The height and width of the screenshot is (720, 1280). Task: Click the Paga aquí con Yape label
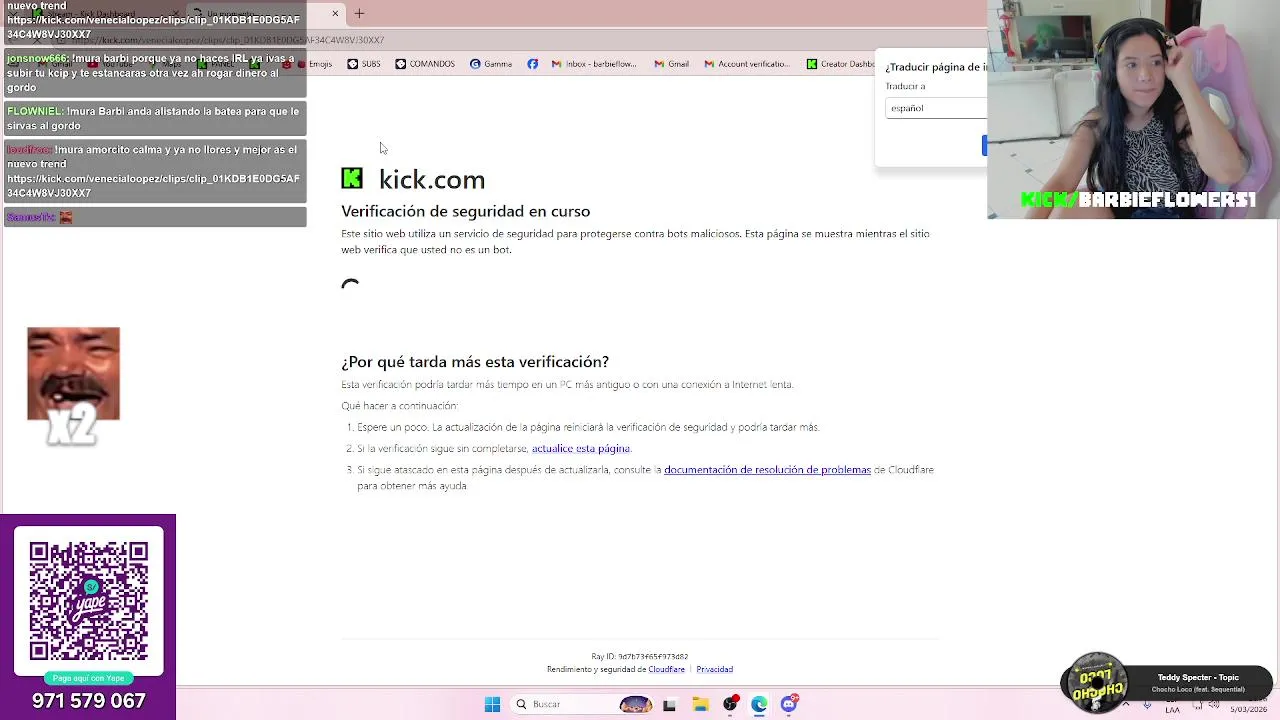(x=88, y=678)
